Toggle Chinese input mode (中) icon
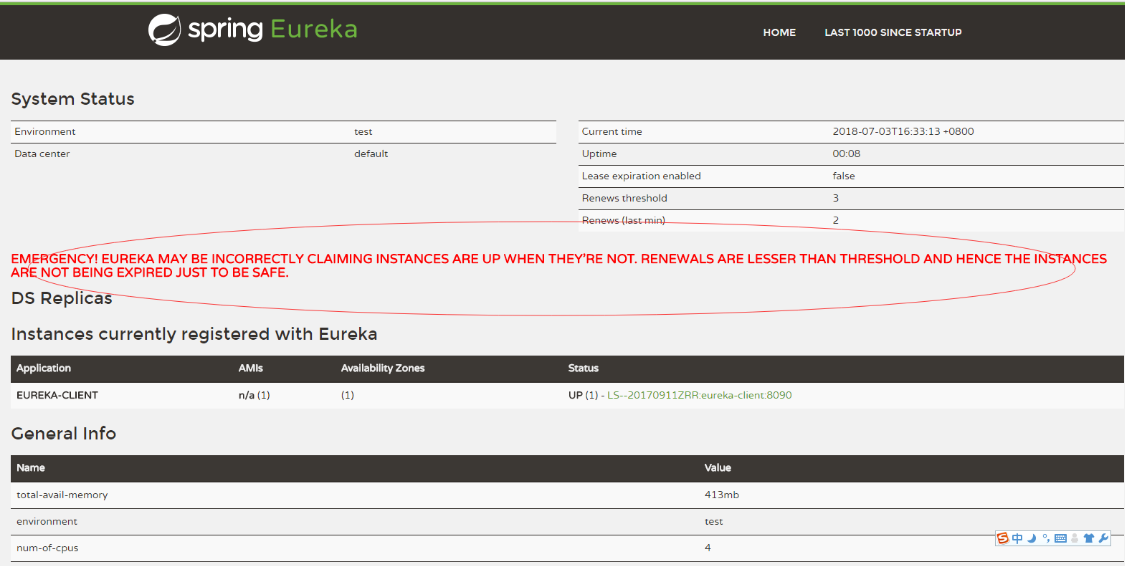 pos(1017,538)
